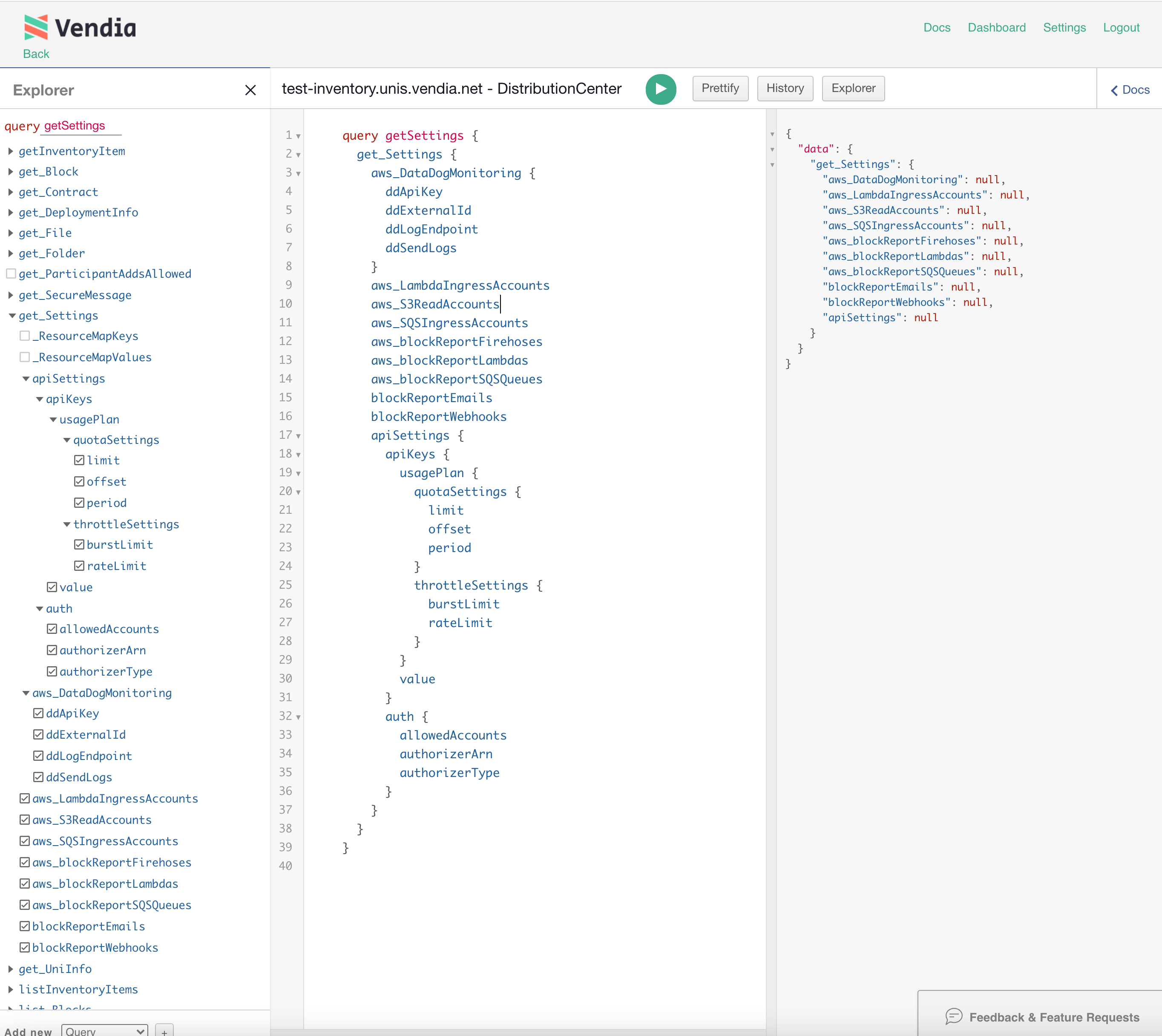The width and height of the screenshot is (1162, 1036).
Task: Click the aws_S3ReadAccounts line in editor
Action: tap(435, 304)
